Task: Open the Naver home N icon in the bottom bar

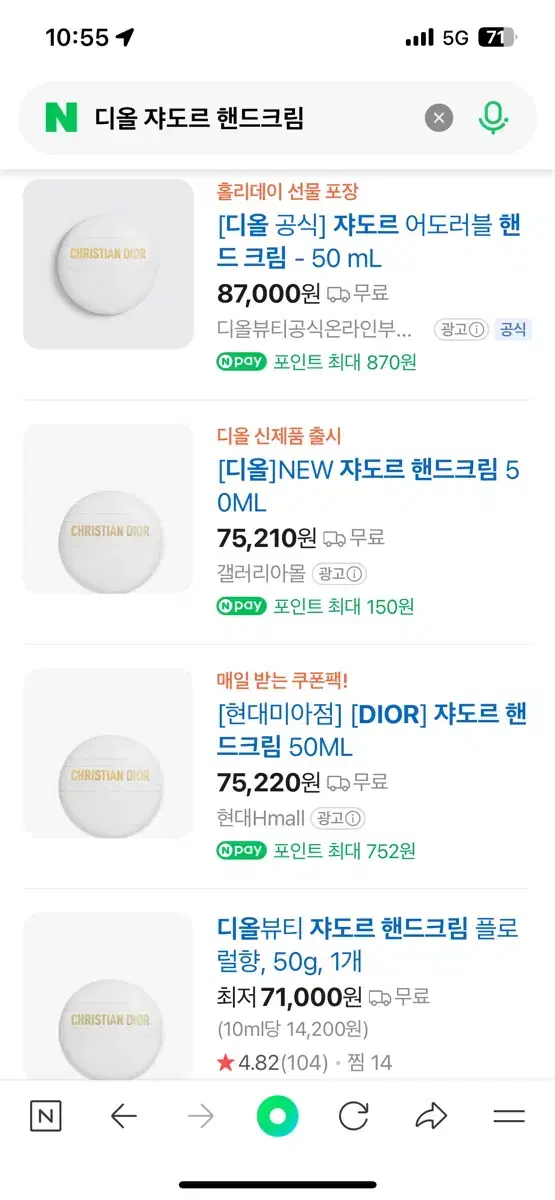Action: point(45,1116)
